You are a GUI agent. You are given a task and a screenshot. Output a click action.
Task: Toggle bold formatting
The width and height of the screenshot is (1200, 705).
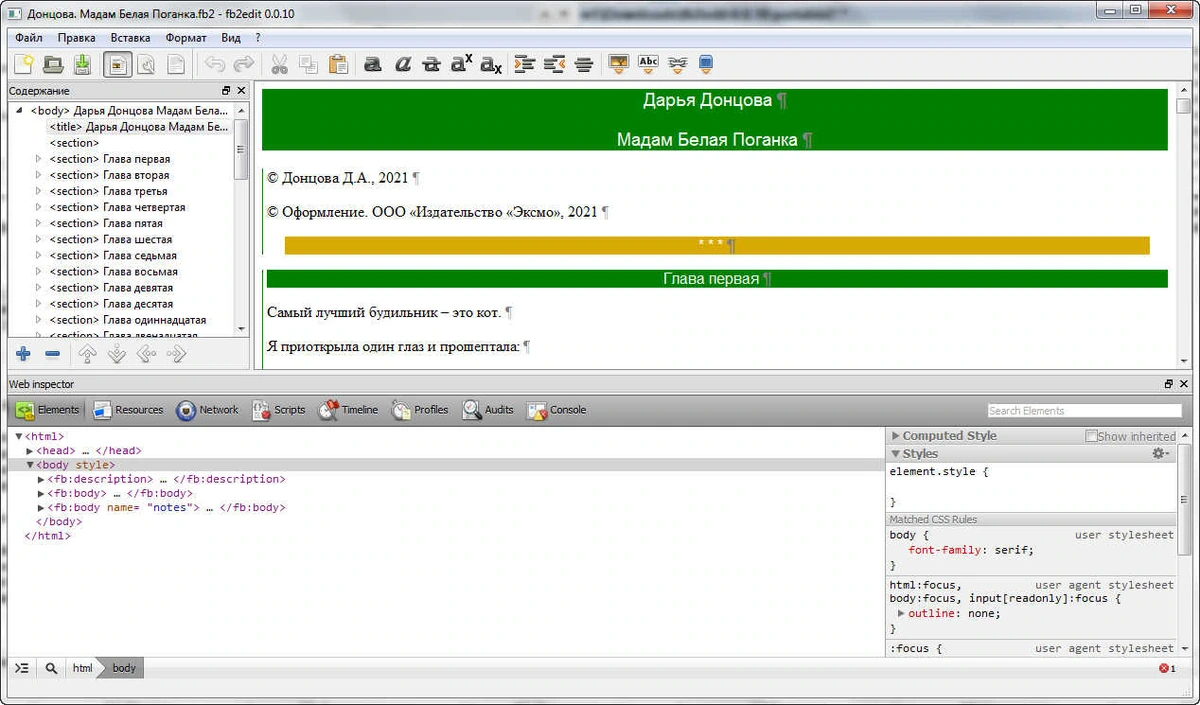(372, 64)
